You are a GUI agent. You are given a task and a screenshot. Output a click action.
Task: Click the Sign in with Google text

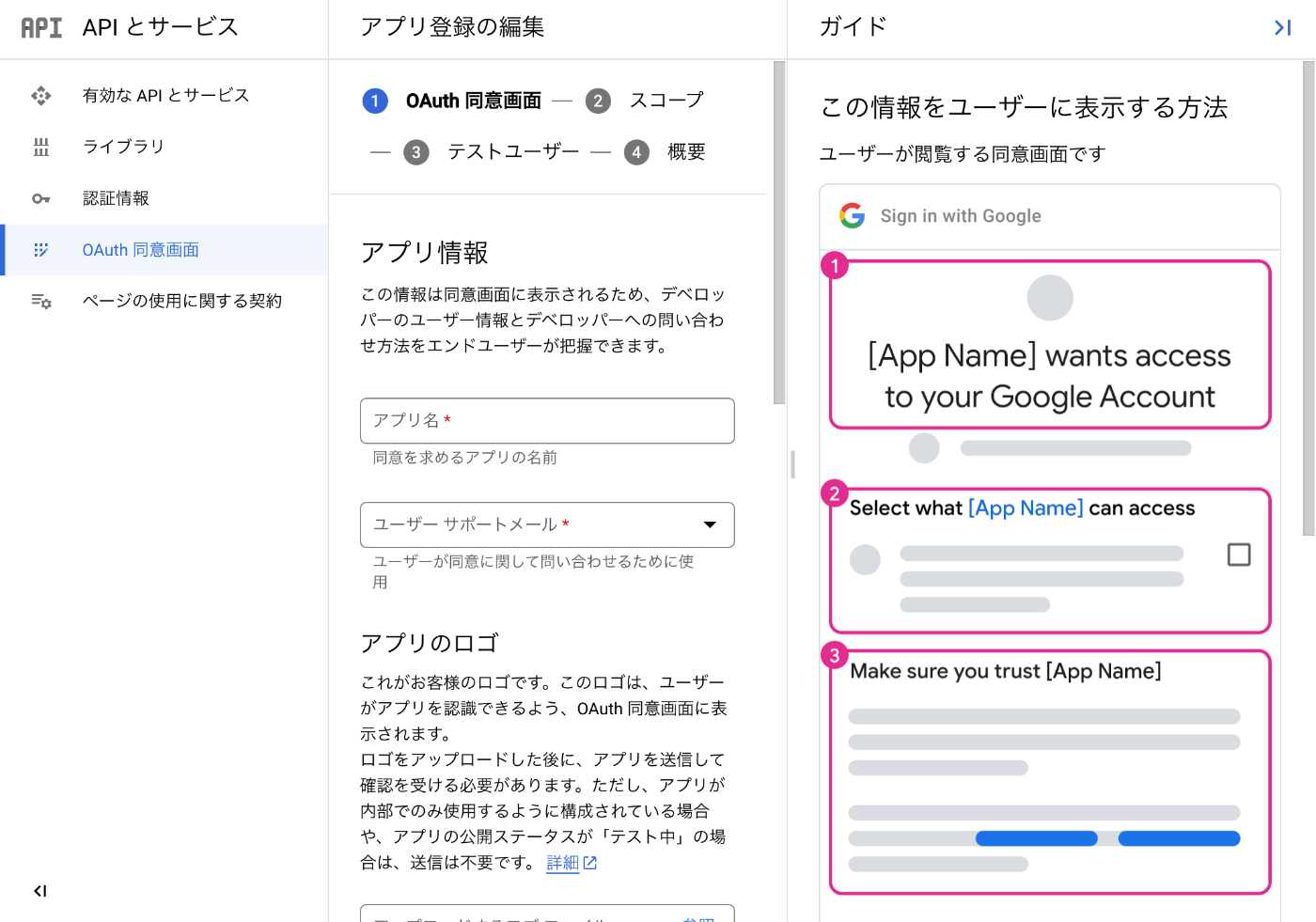click(961, 216)
